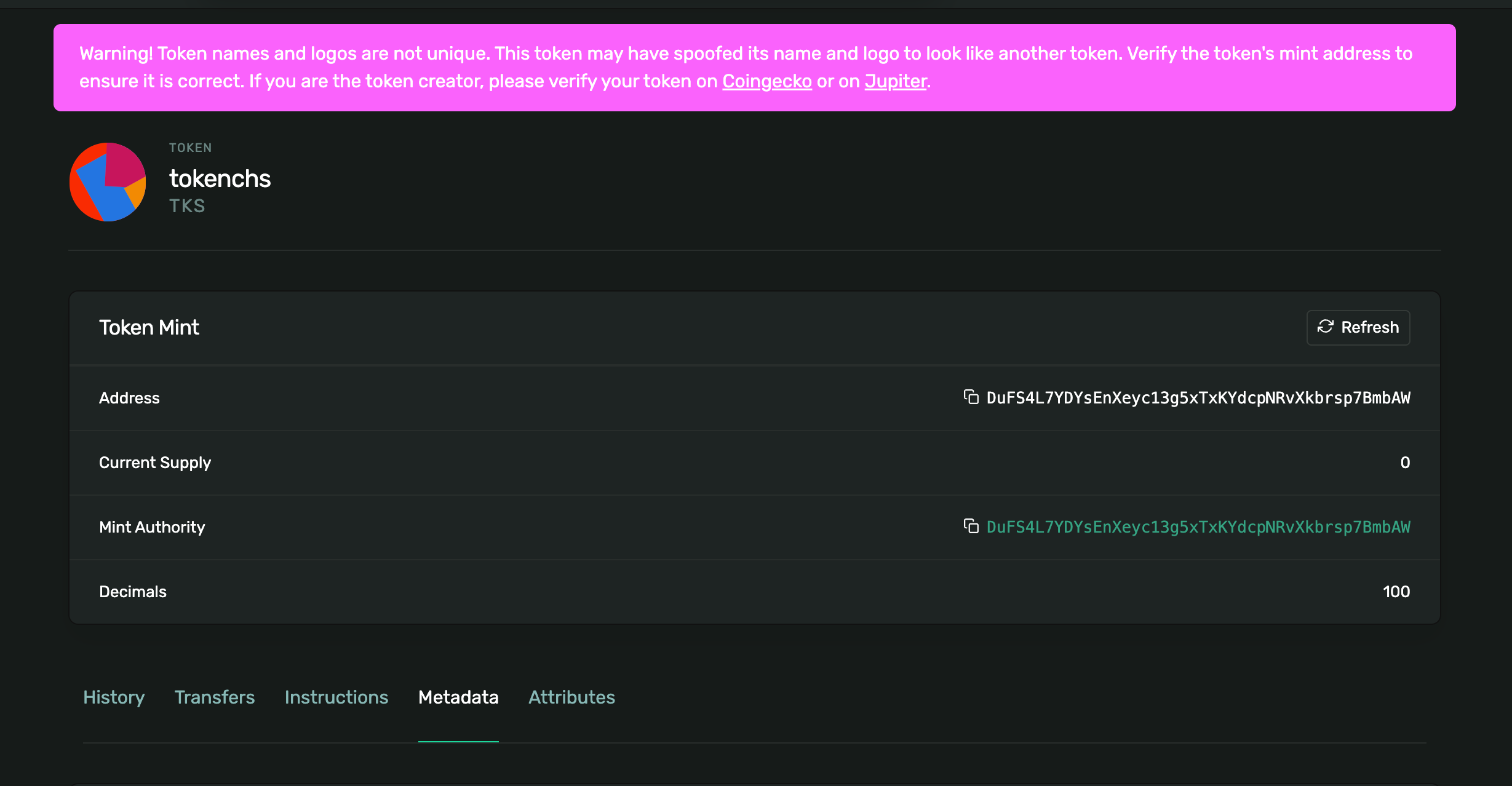
Task: Click the white token Address text
Action: click(1198, 398)
